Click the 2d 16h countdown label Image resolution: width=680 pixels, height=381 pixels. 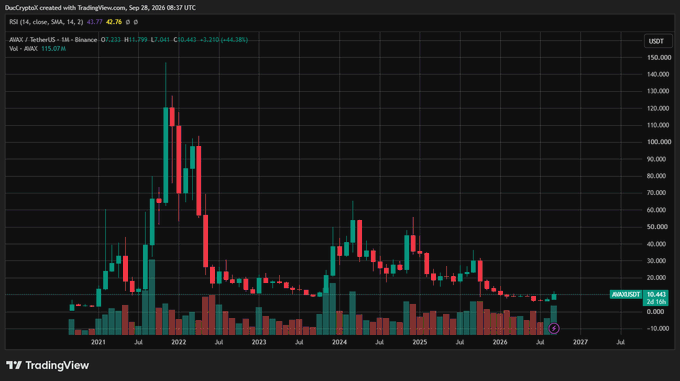click(x=656, y=302)
